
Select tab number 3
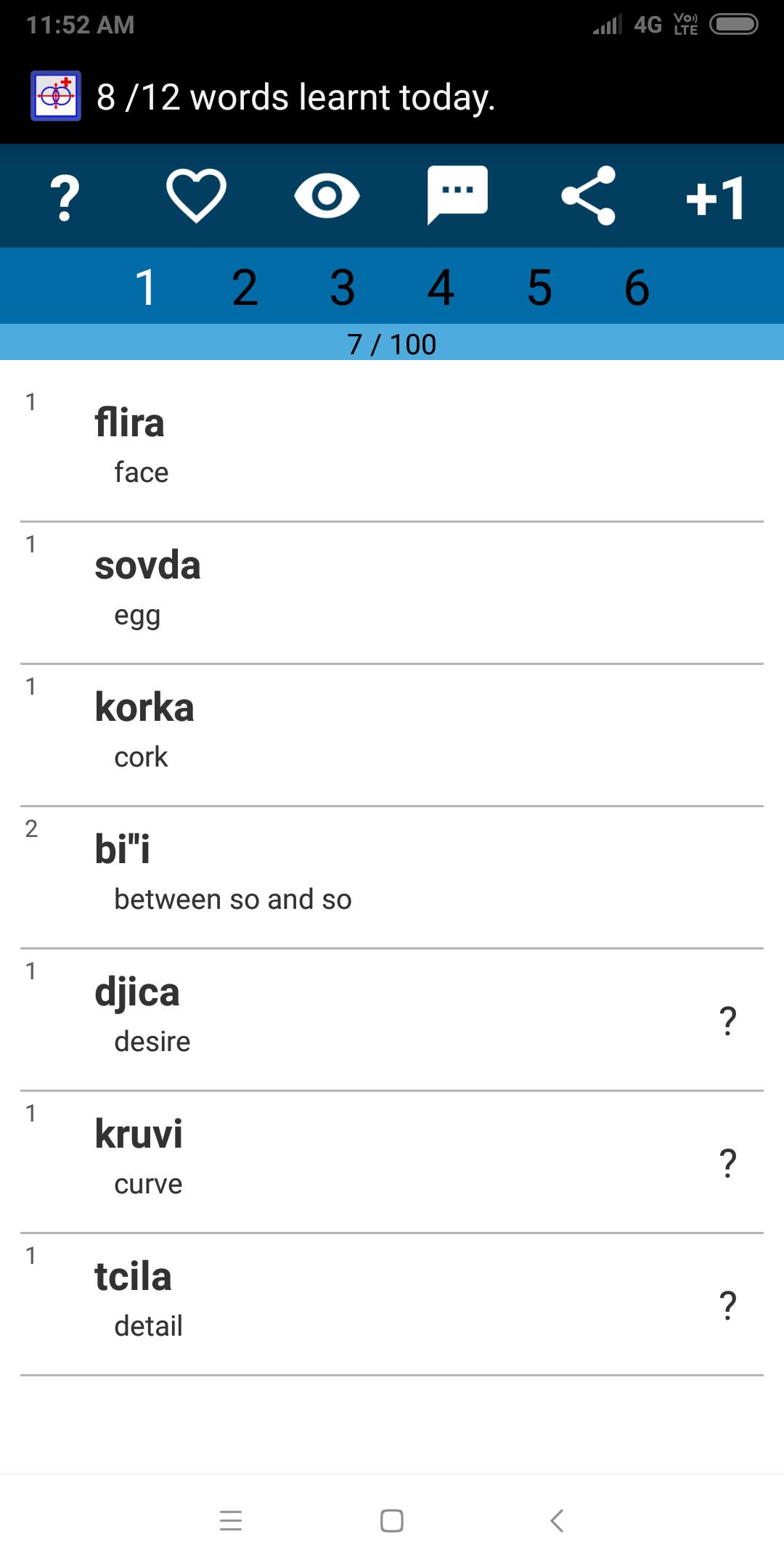coord(343,287)
